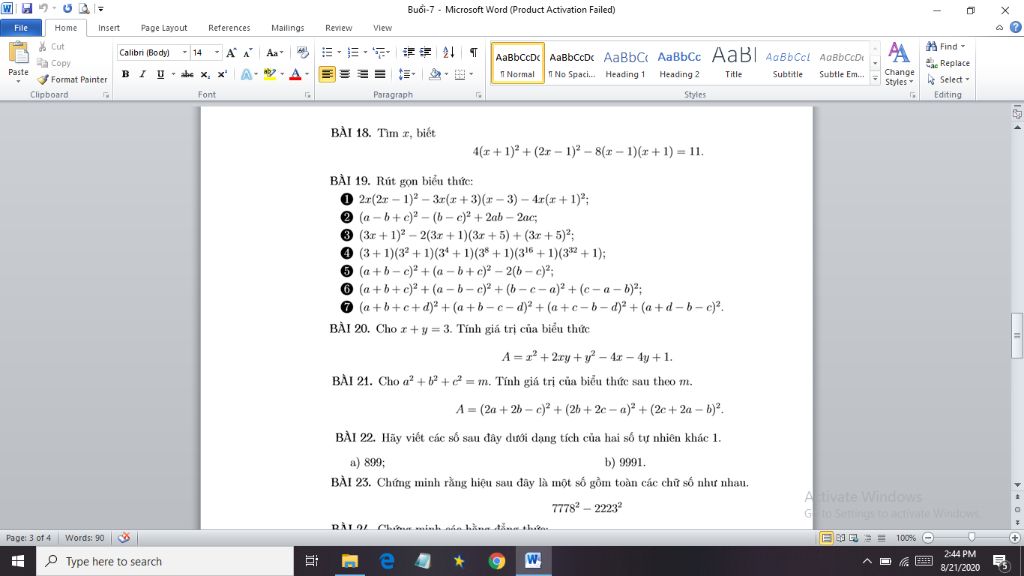The image size is (1024, 576).
Task: Apply superscript formatting
Action: click(221, 74)
